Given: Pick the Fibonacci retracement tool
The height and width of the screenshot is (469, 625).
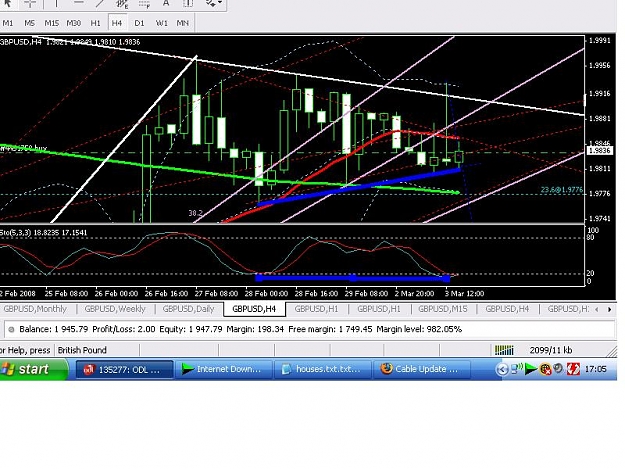Looking at the screenshot, I should [x=144, y=4].
